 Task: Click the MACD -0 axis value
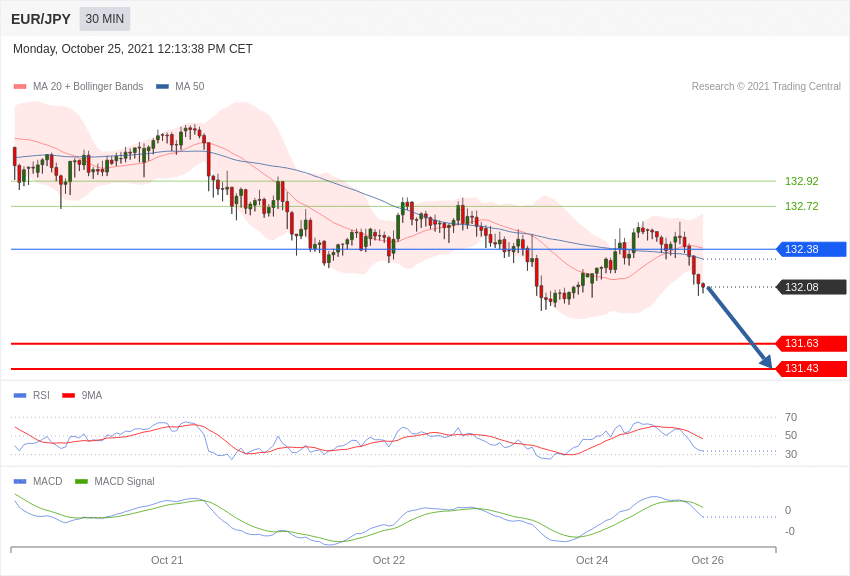point(790,532)
